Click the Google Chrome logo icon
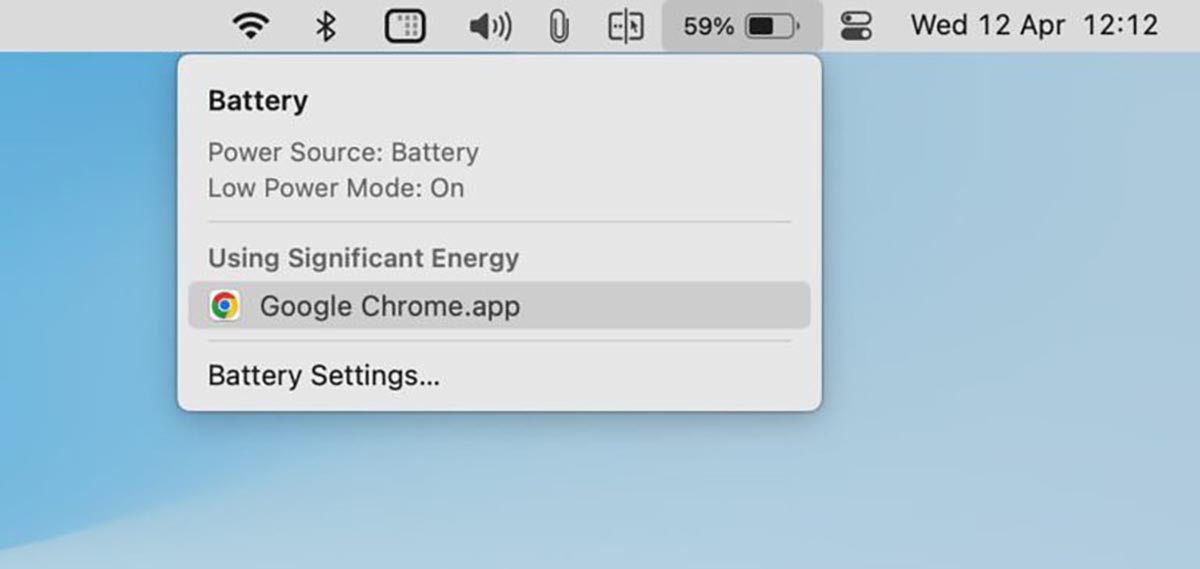This screenshot has height=569, width=1200. [225, 306]
